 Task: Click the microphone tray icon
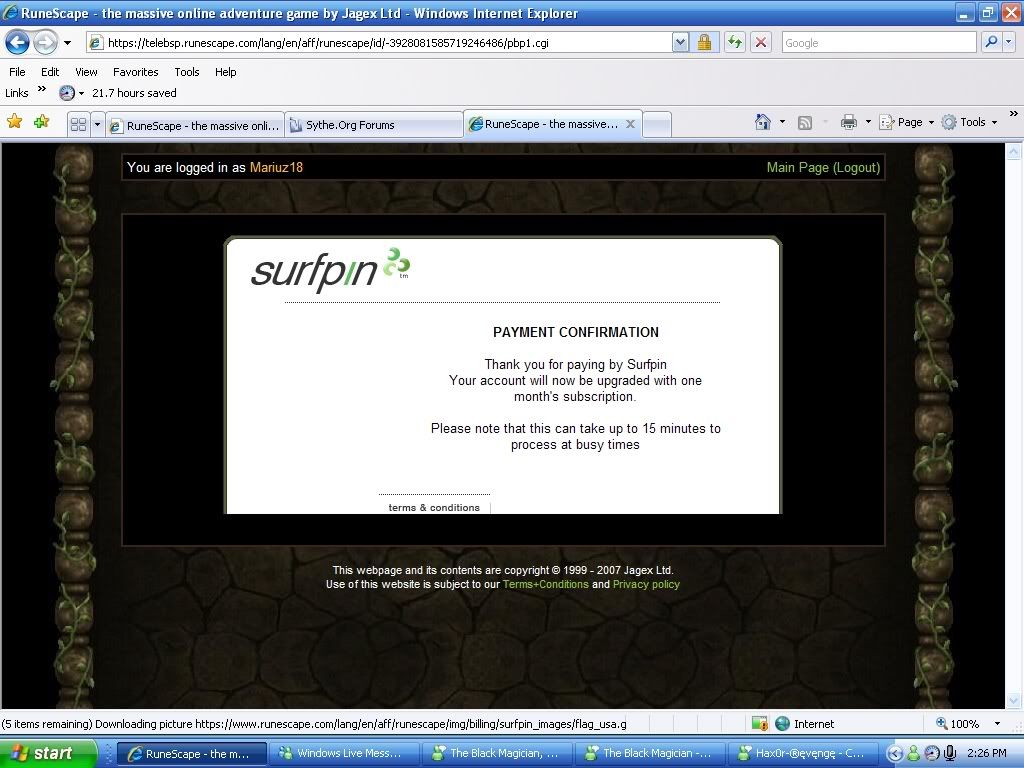pos(950,753)
